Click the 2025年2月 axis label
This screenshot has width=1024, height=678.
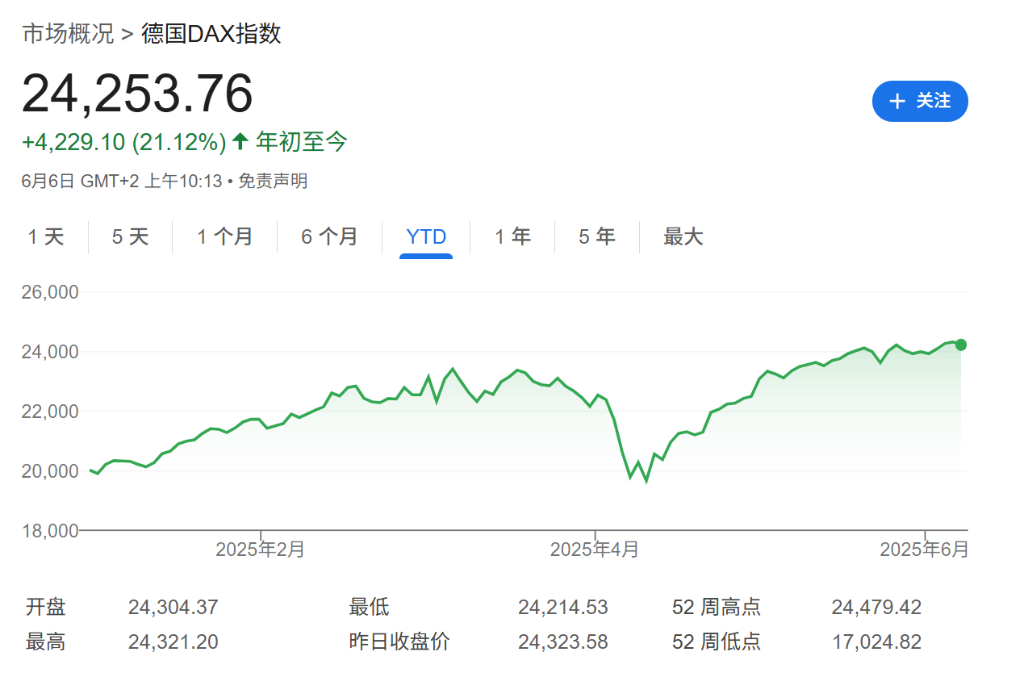260,549
